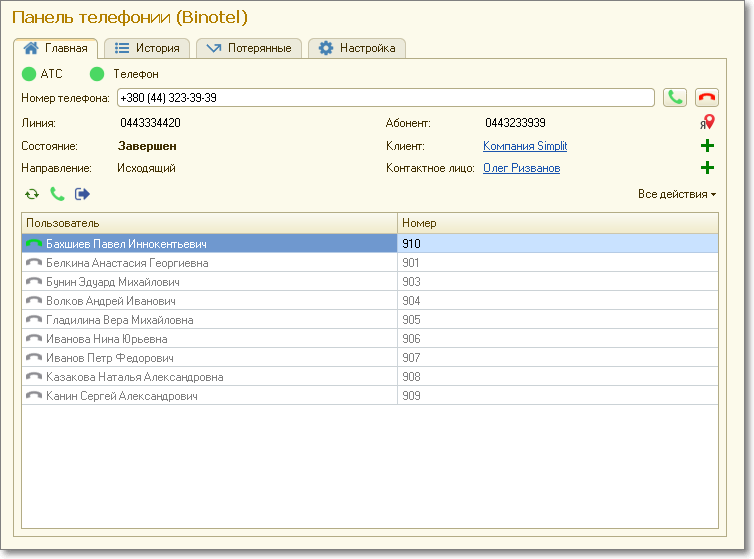Click the green АТС status indicator
This screenshot has width=754, height=559.
pos(28,74)
